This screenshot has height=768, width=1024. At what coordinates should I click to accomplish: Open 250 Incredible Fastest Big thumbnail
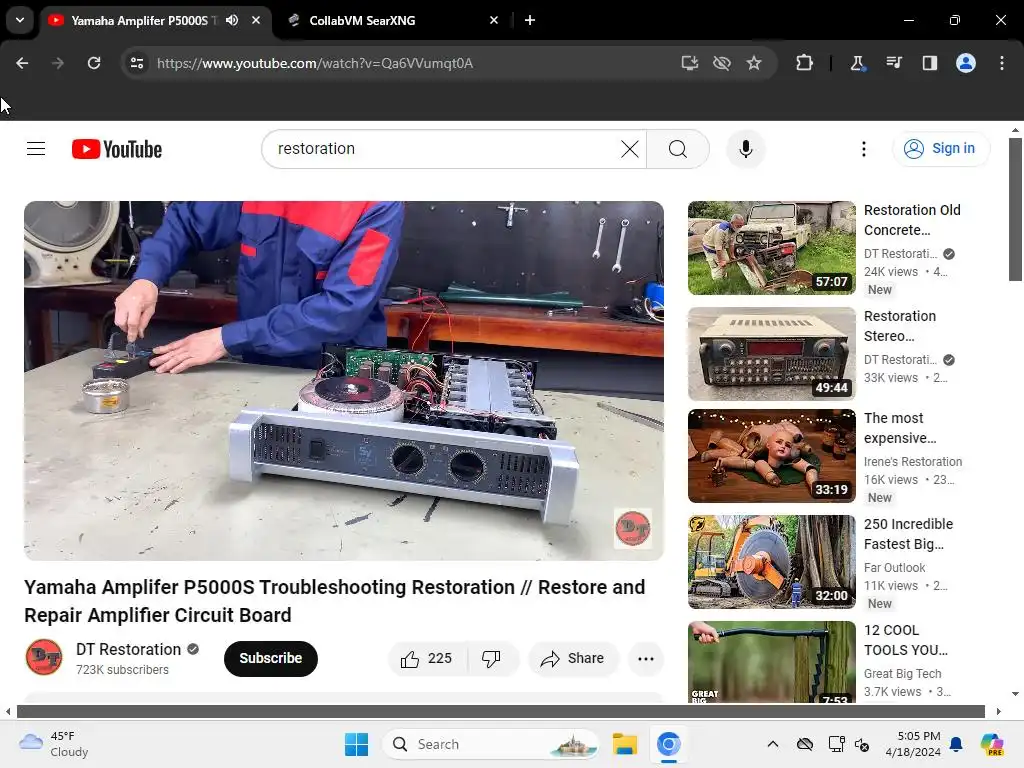coord(771,562)
